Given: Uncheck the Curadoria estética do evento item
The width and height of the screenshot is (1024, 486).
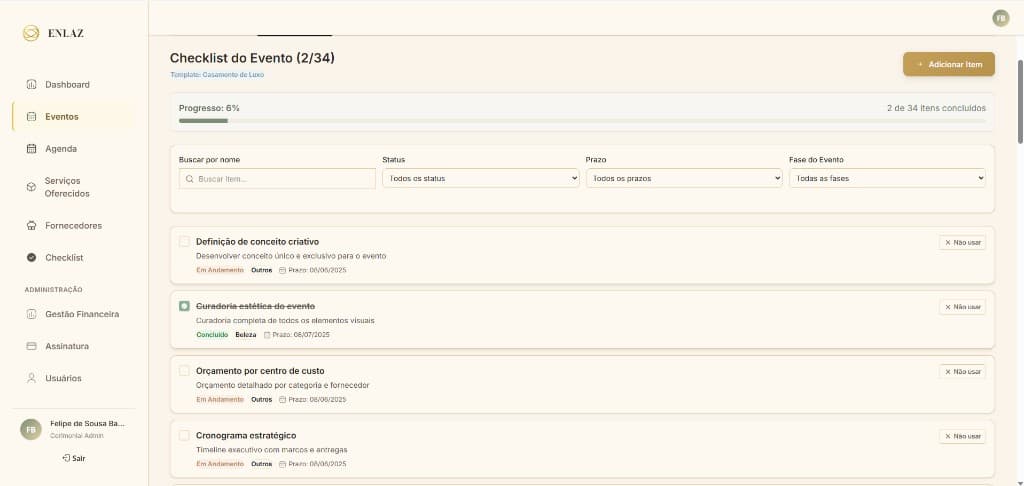Looking at the screenshot, I should click(184, 306).
